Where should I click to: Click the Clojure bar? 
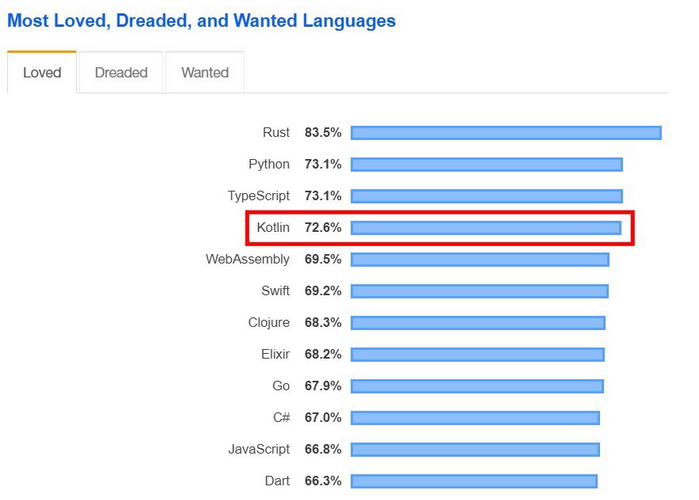(x=478, y=323)
